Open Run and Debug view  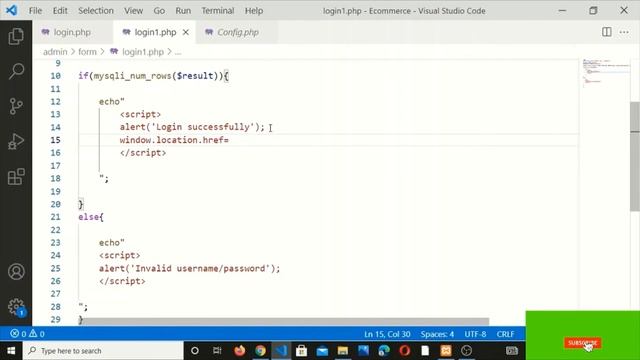[x=16, y=141]
